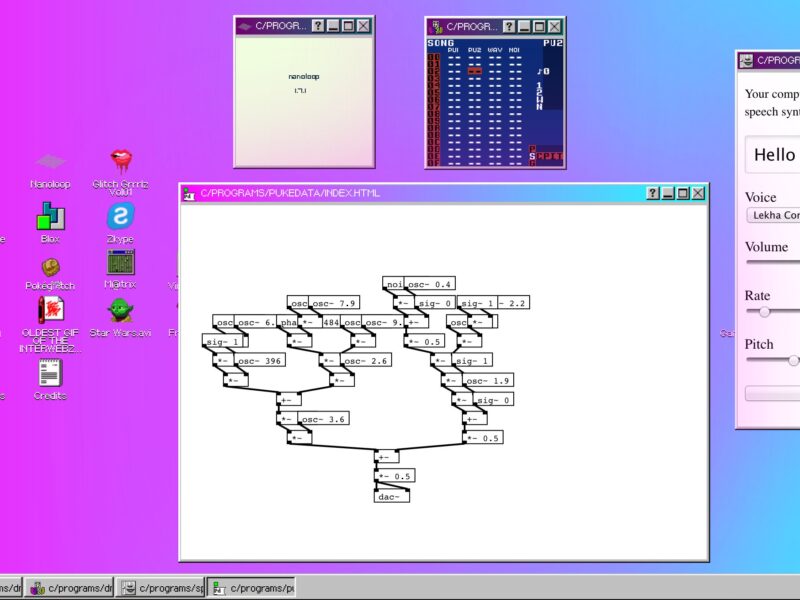Open the Star Wars.avi Yoda icon

(120, 311)
